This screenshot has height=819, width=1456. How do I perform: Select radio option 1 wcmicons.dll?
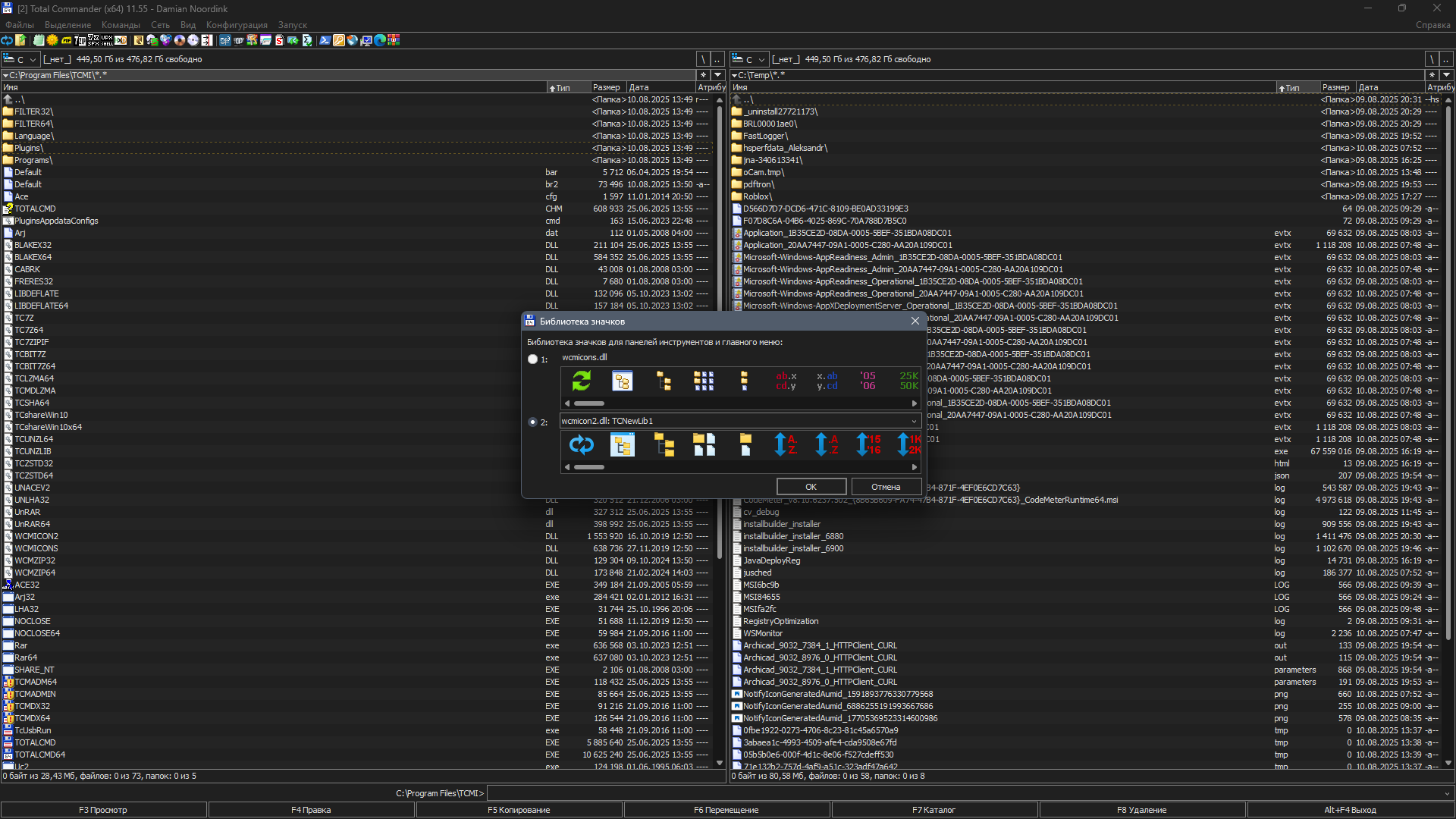(x=532, y=359)
